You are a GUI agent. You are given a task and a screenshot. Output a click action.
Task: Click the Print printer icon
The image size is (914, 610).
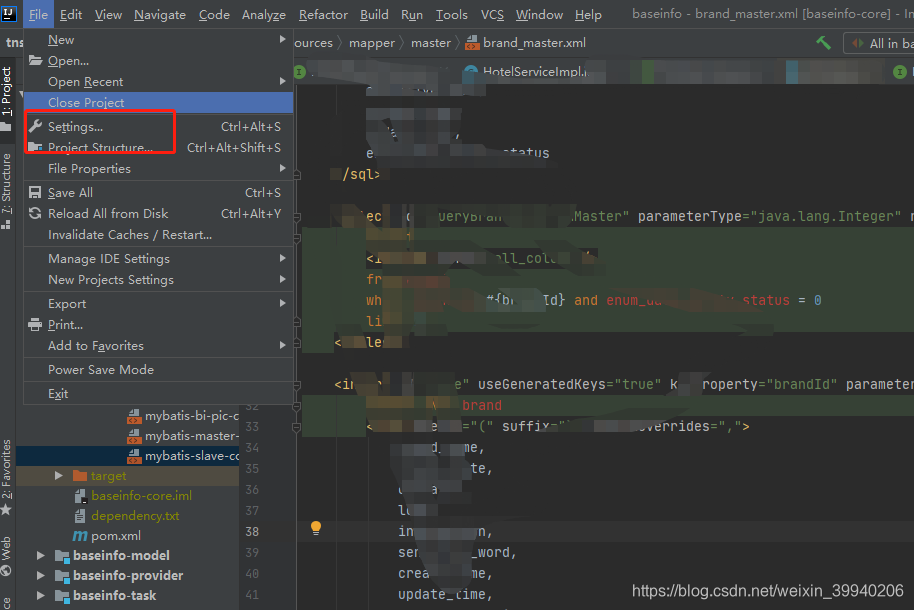[35, 324]
